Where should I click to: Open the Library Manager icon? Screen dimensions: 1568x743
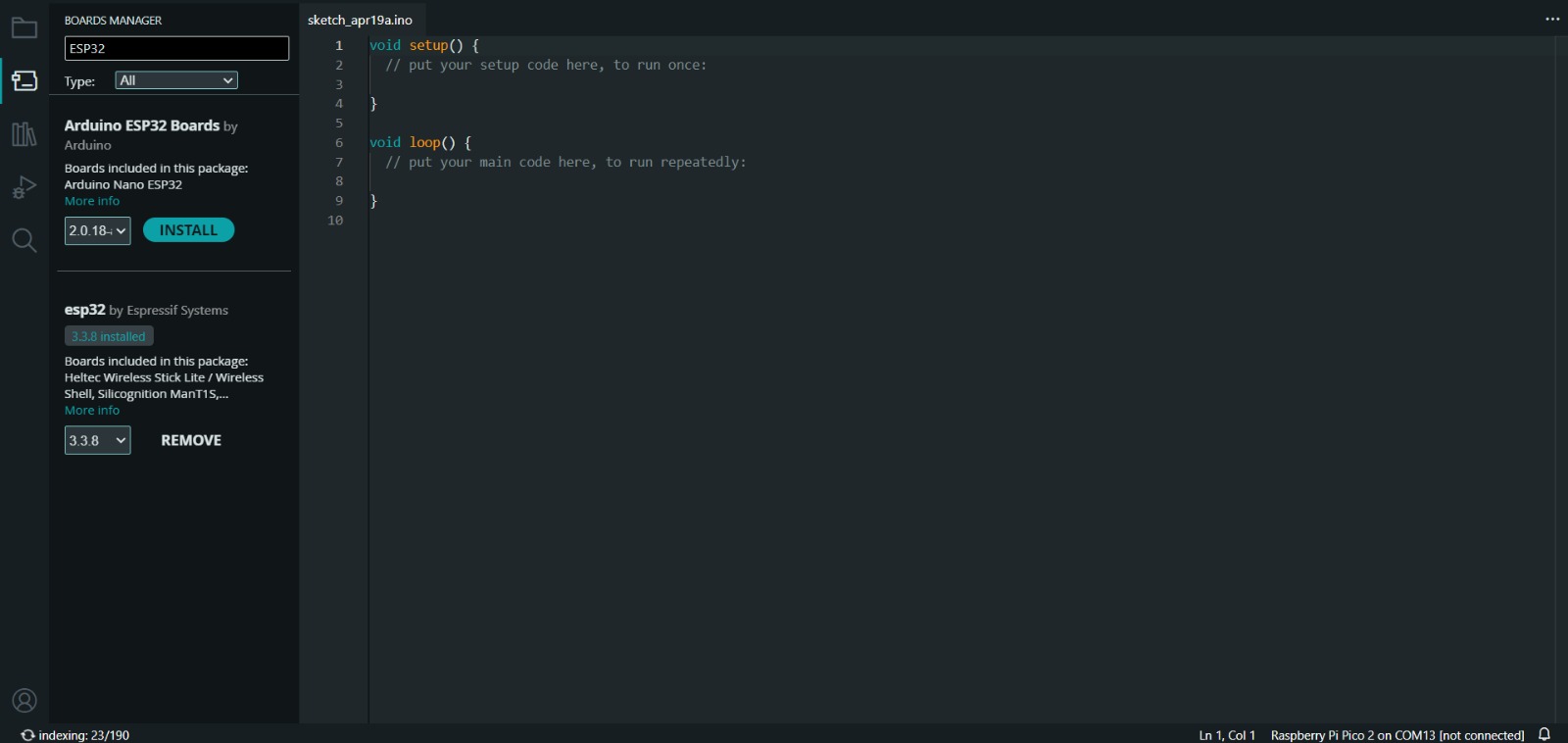point(24,134)
